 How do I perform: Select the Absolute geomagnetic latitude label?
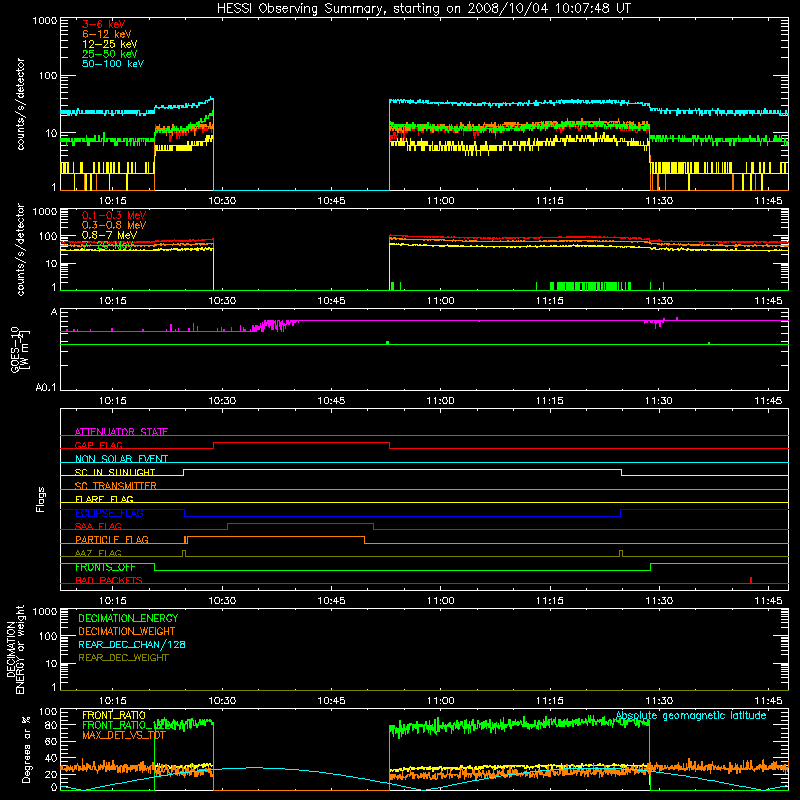point(691,715)
